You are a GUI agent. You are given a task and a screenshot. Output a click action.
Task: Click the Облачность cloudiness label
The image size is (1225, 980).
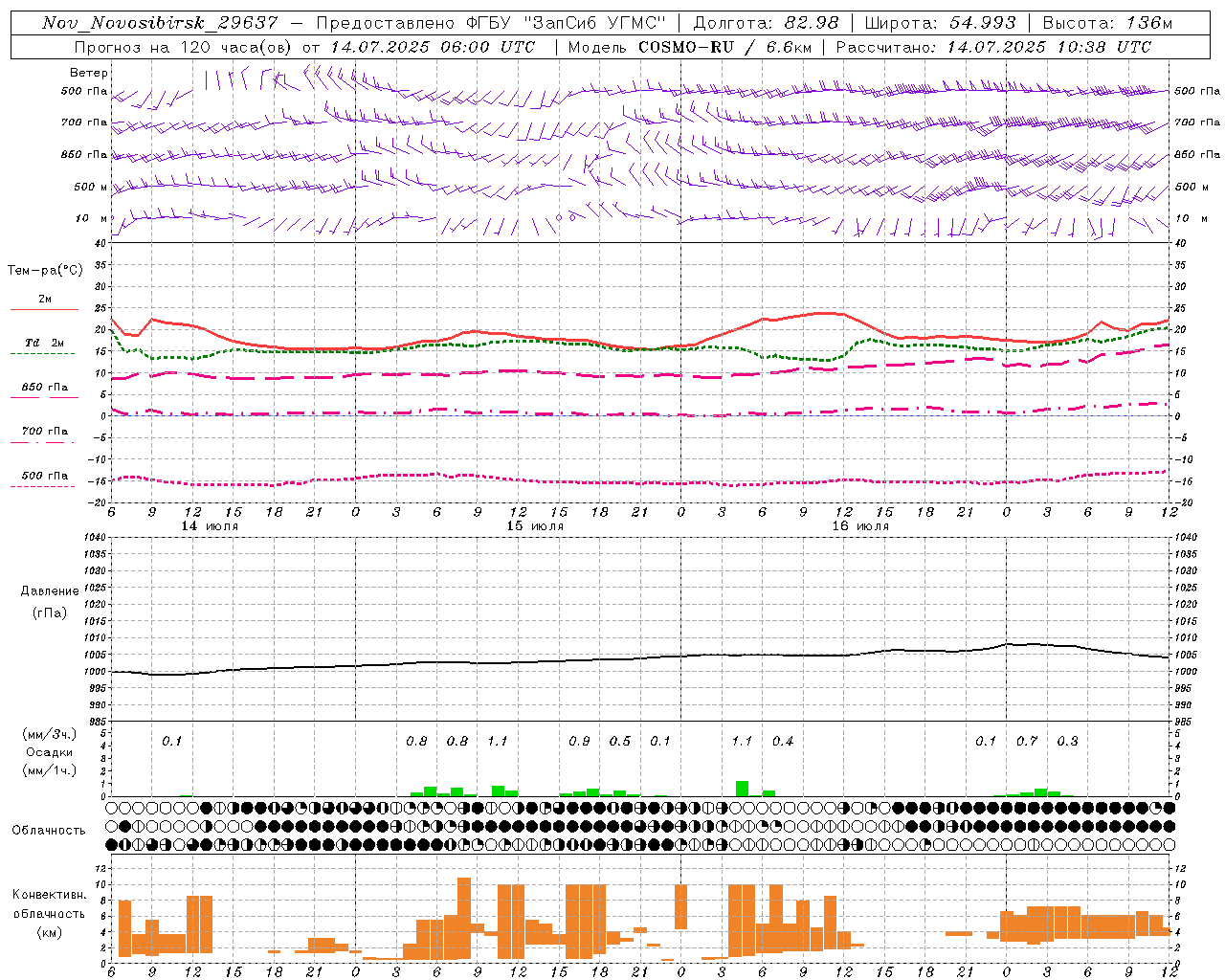coord(49,831)
